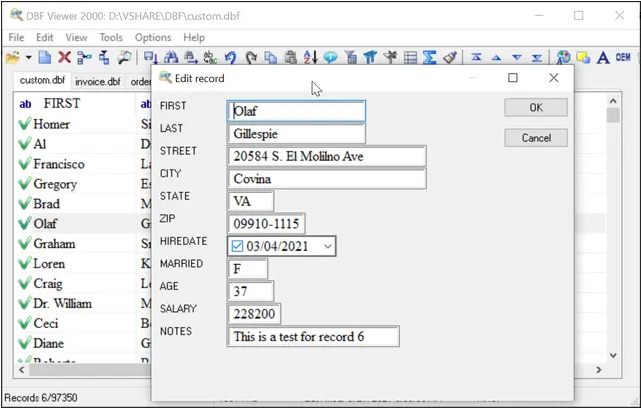Switch to the invoice.dbf tab

click(98, 82)
